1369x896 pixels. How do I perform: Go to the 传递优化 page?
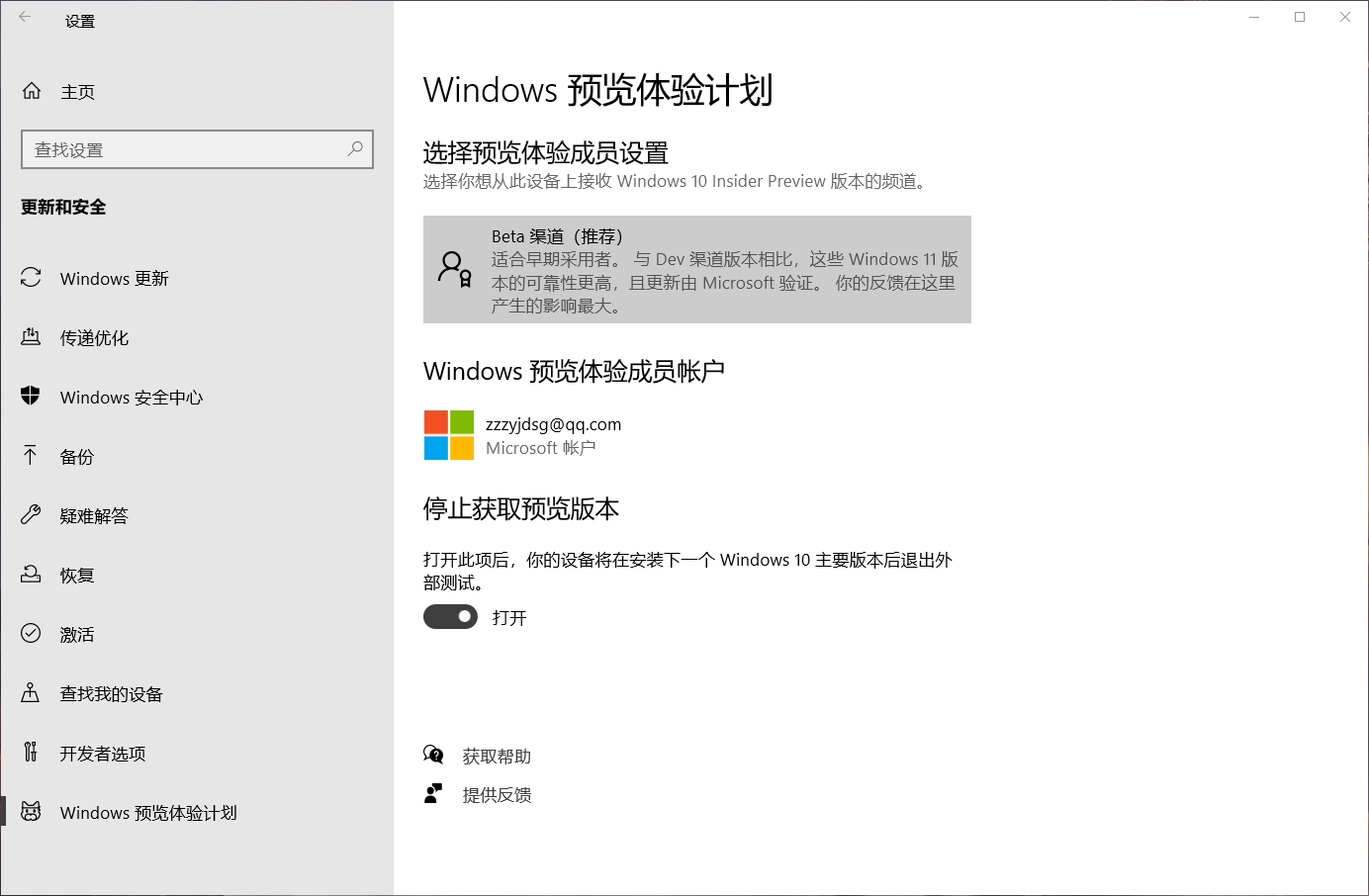click(x=197, y=337)
